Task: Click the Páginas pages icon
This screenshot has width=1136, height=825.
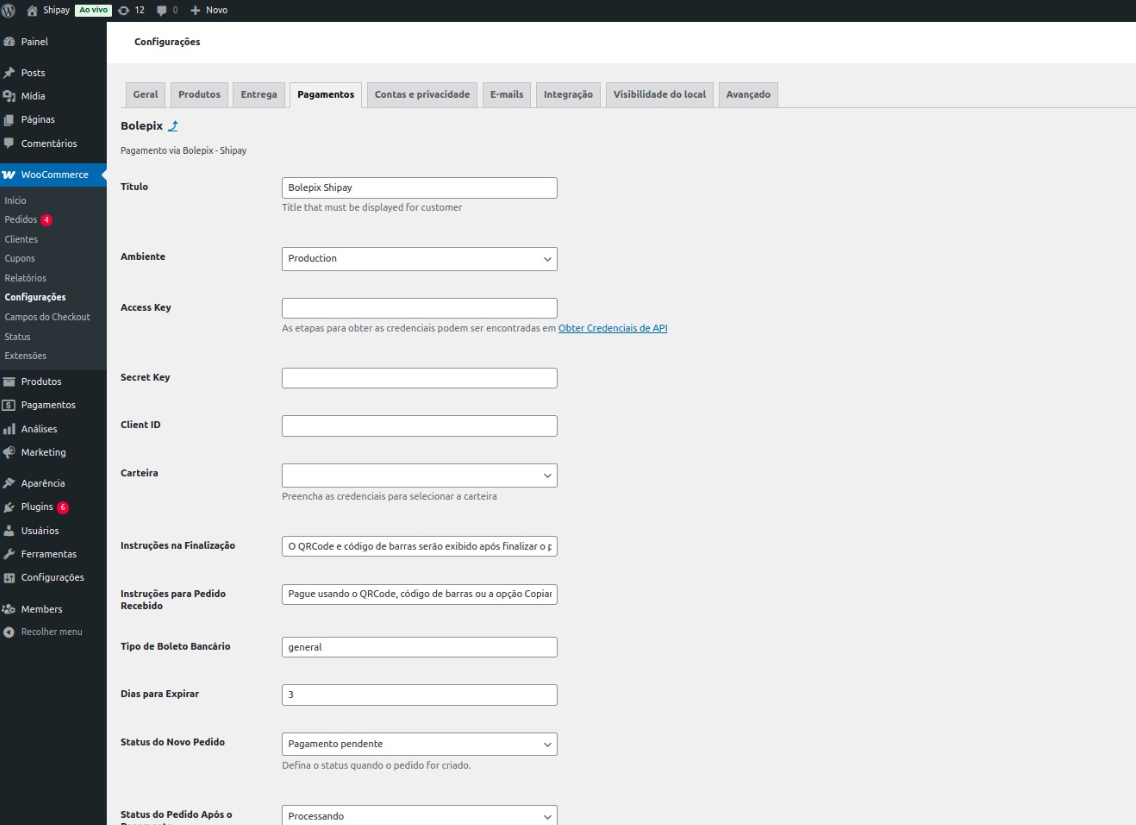Action: click(x=9, y=120)
